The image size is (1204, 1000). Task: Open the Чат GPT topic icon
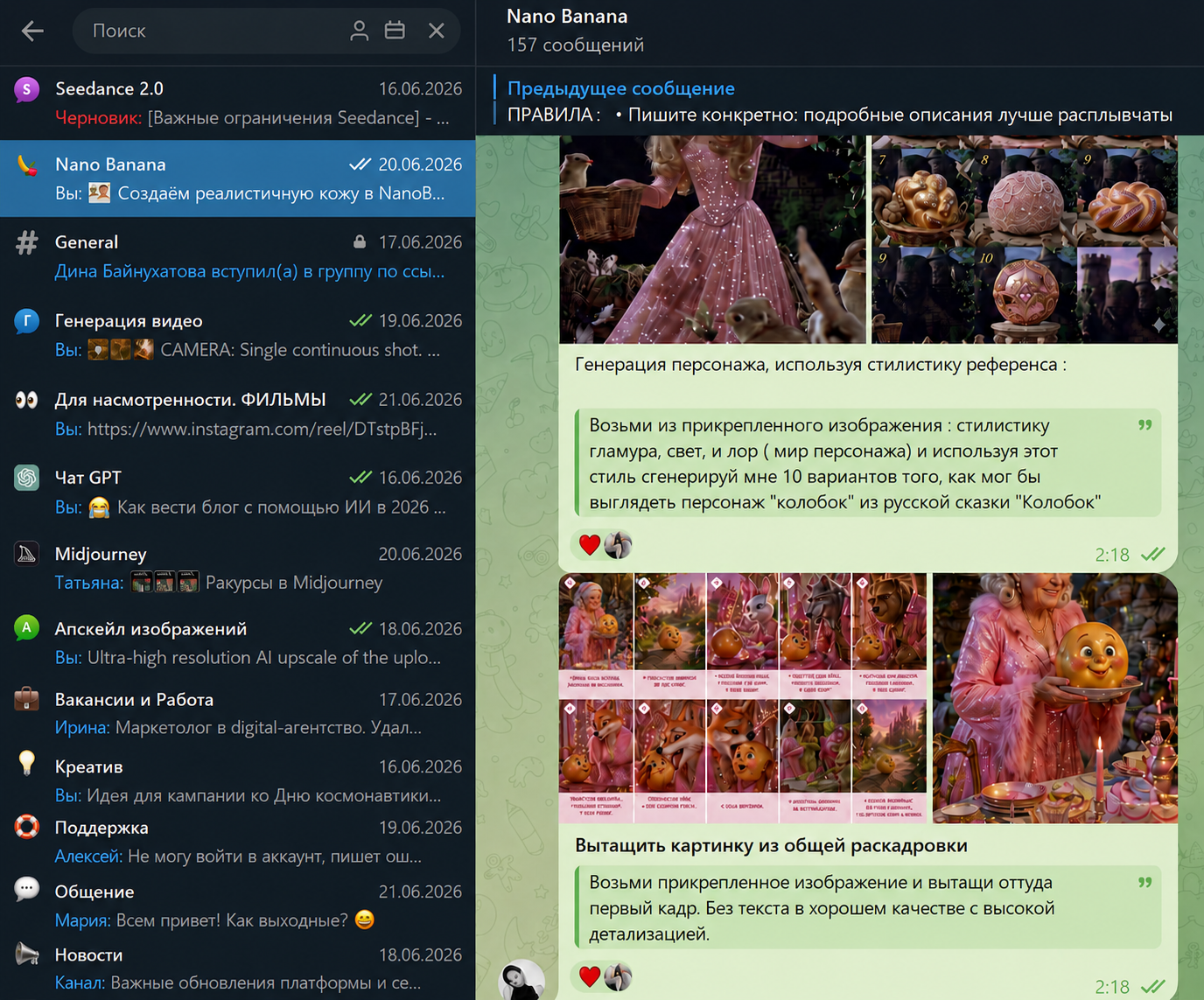coord(27,477)
